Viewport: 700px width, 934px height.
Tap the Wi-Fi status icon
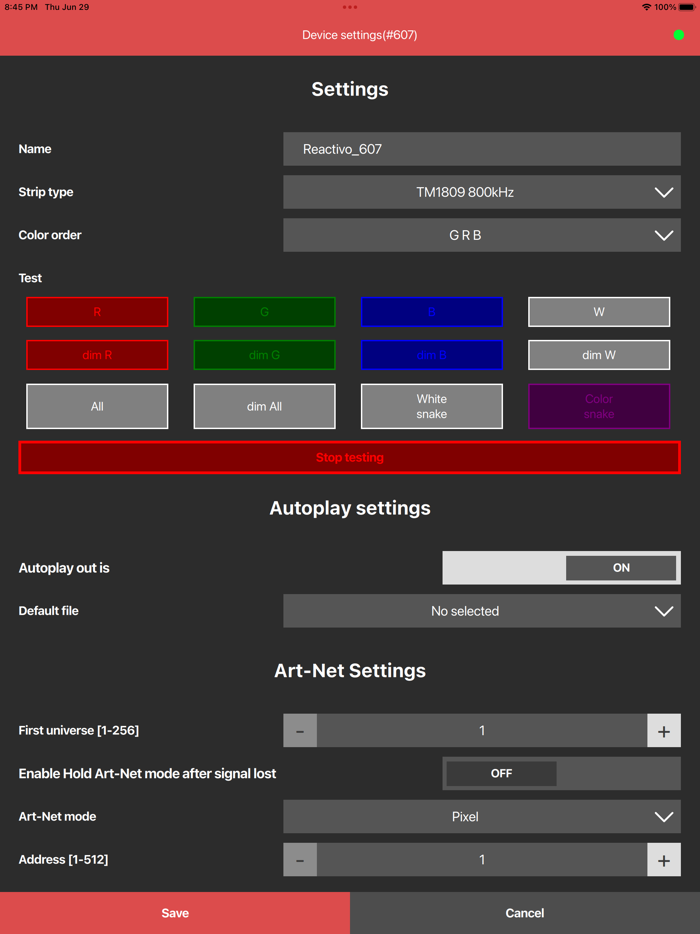(x=646, y=7)
